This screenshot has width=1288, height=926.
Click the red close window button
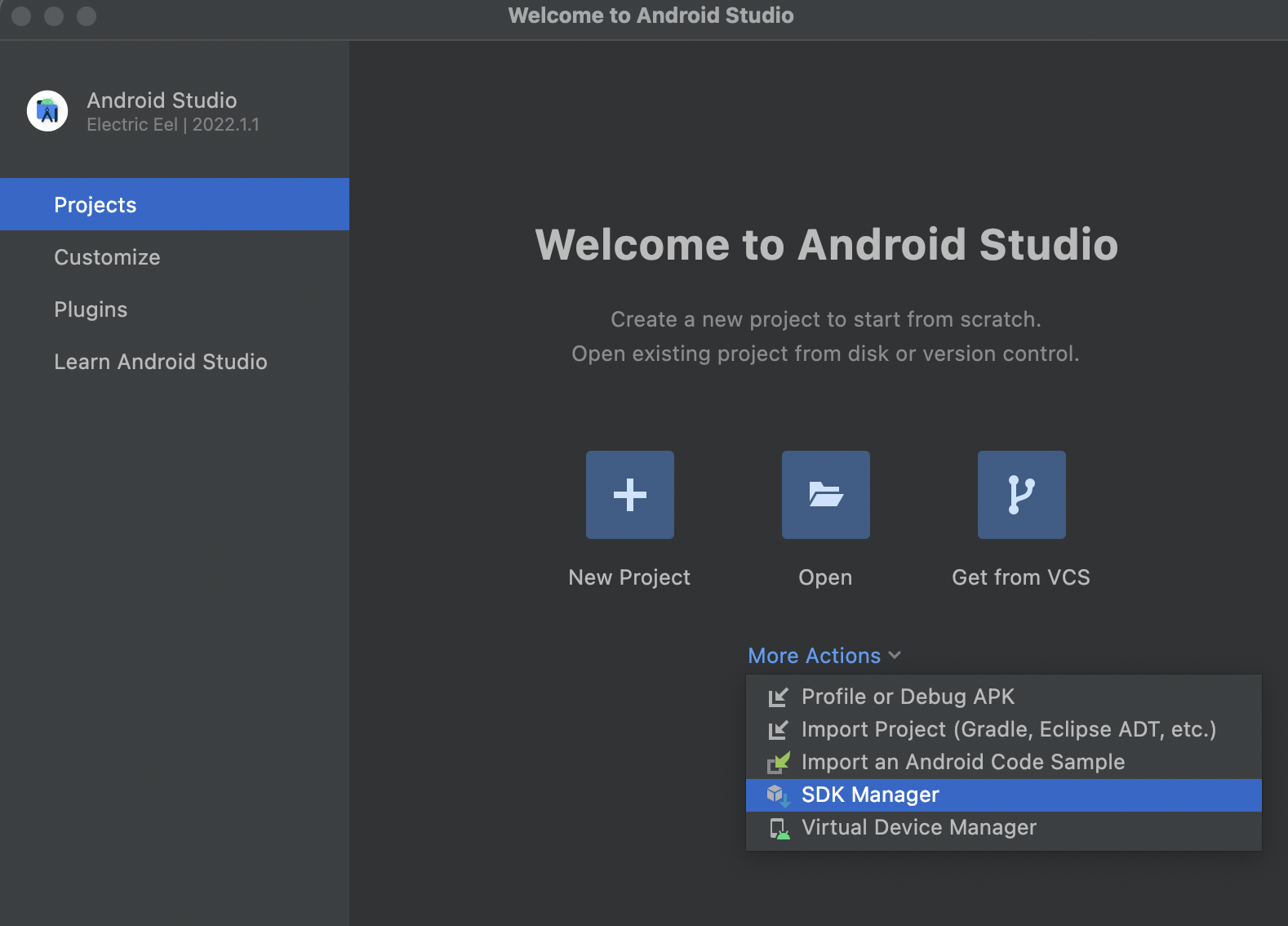(x=21, y=16)
